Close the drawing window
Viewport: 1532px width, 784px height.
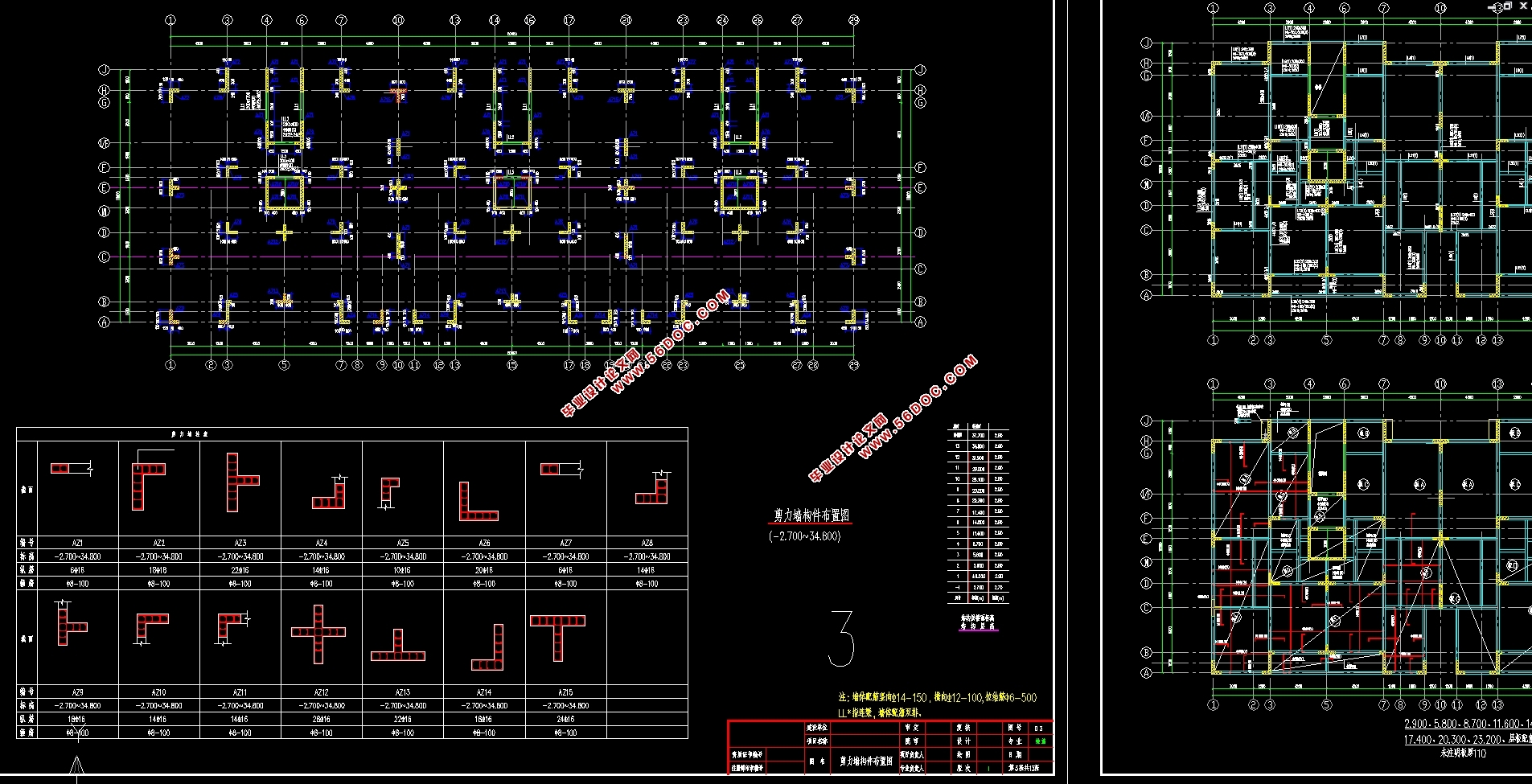click(1522, 6)
